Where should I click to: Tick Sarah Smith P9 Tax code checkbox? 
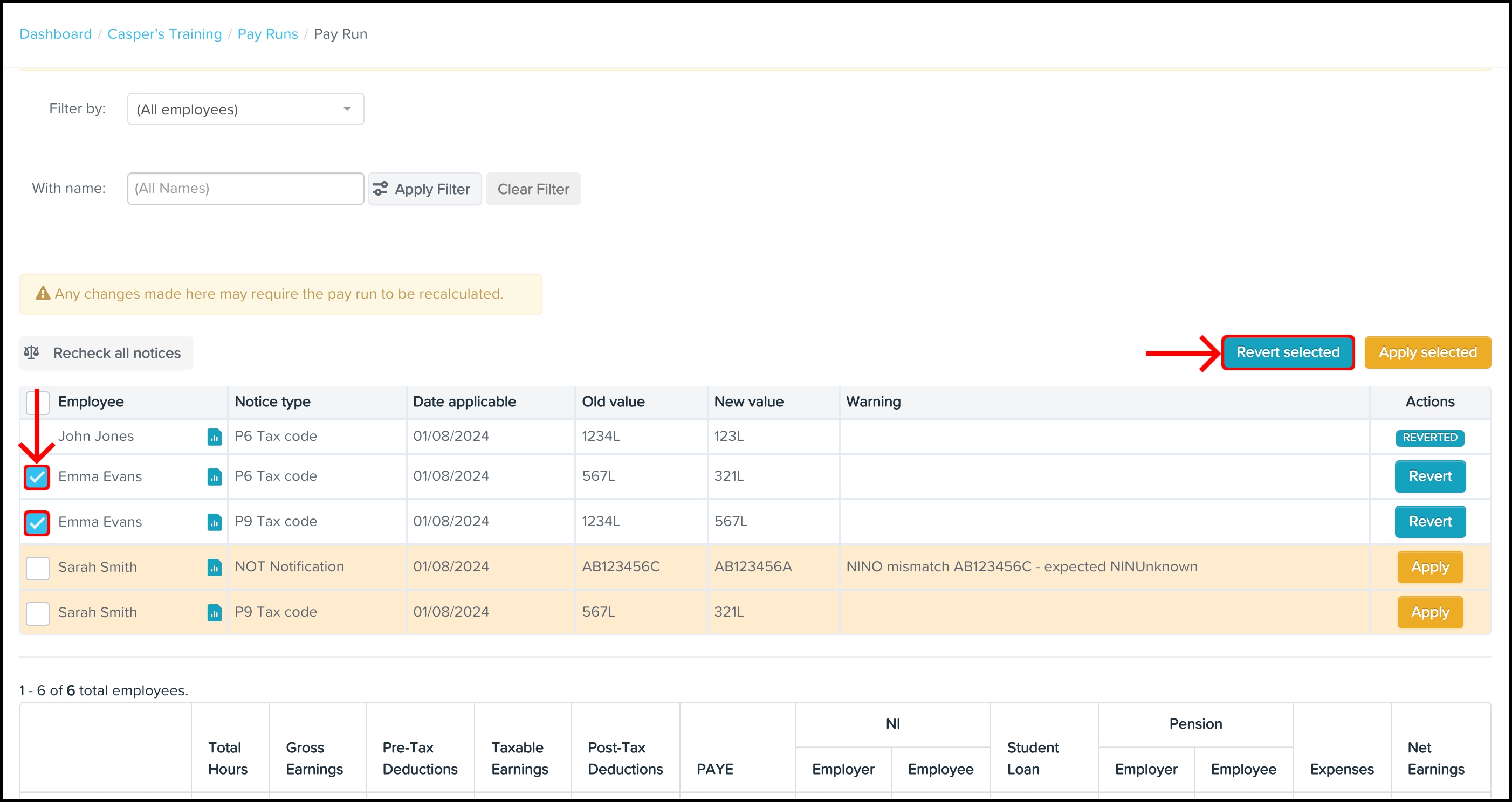pyautogui.click(x=38, y=613)
